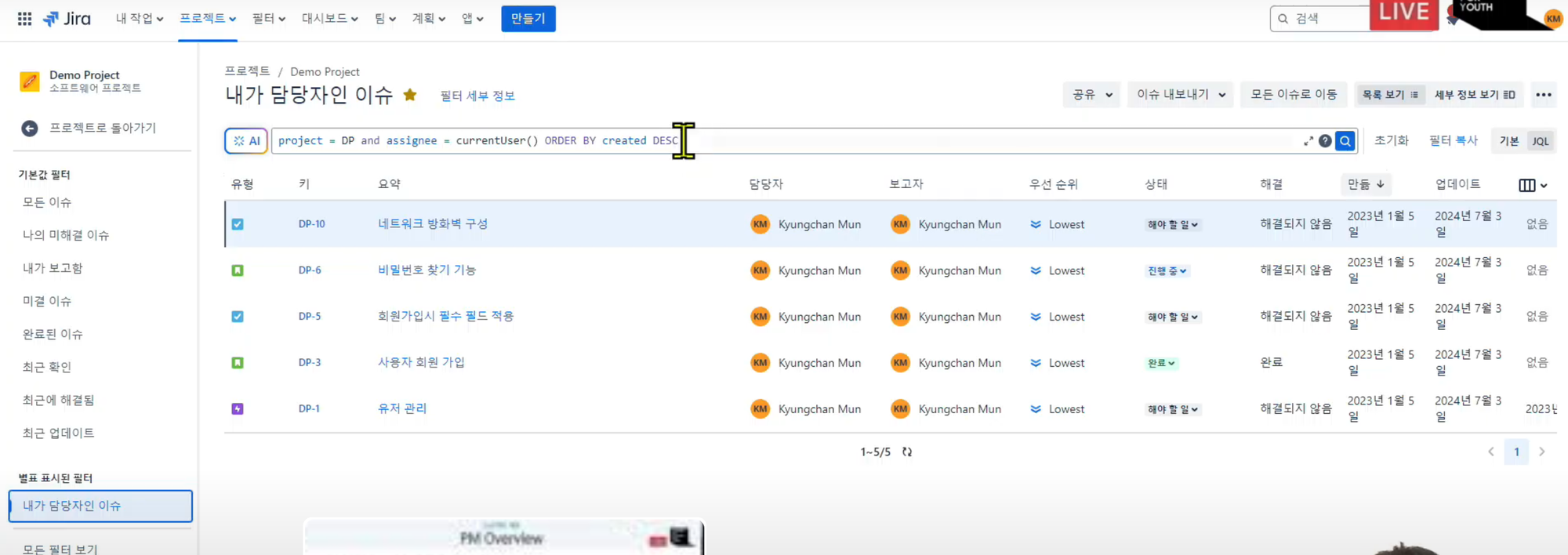
Task: Open the column configuration dropdown
Action: [x=1533, y=186]
